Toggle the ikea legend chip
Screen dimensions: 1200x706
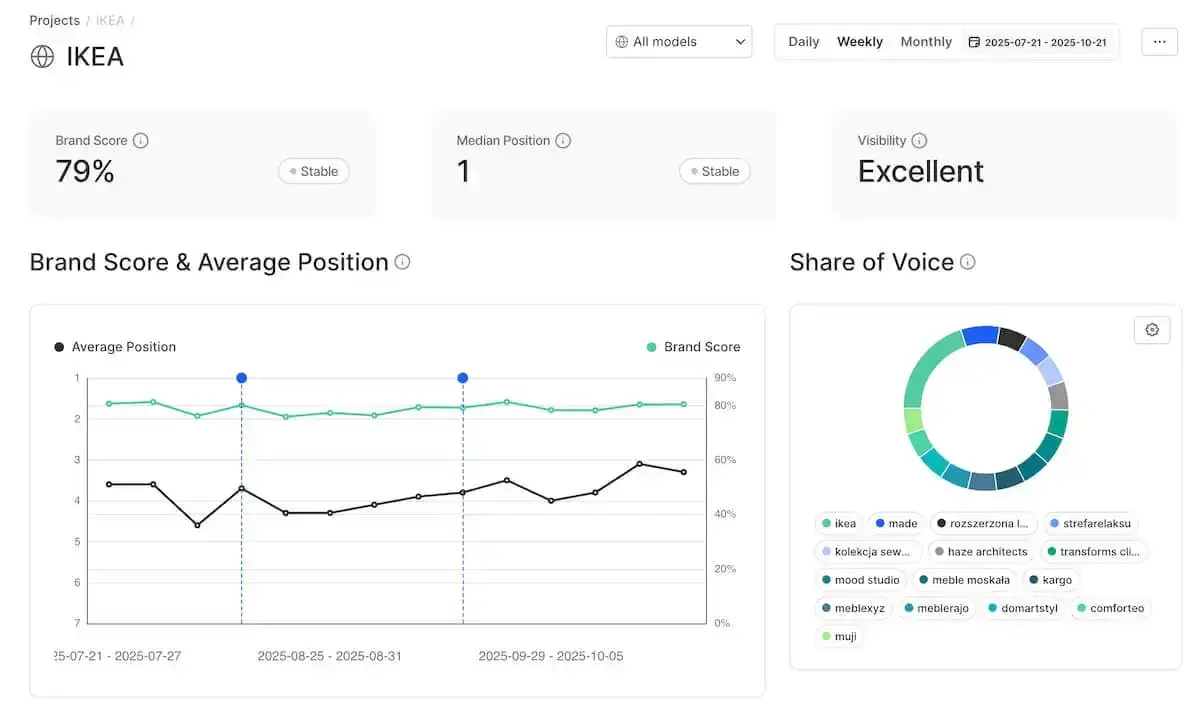click(x=839, y=523)
